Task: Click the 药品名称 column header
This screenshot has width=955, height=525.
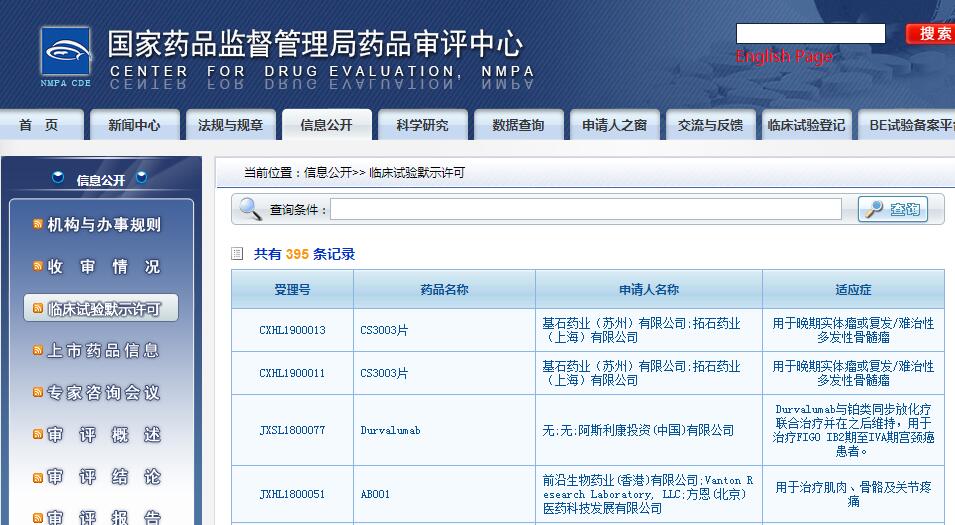Action: (x=445, y=290)
